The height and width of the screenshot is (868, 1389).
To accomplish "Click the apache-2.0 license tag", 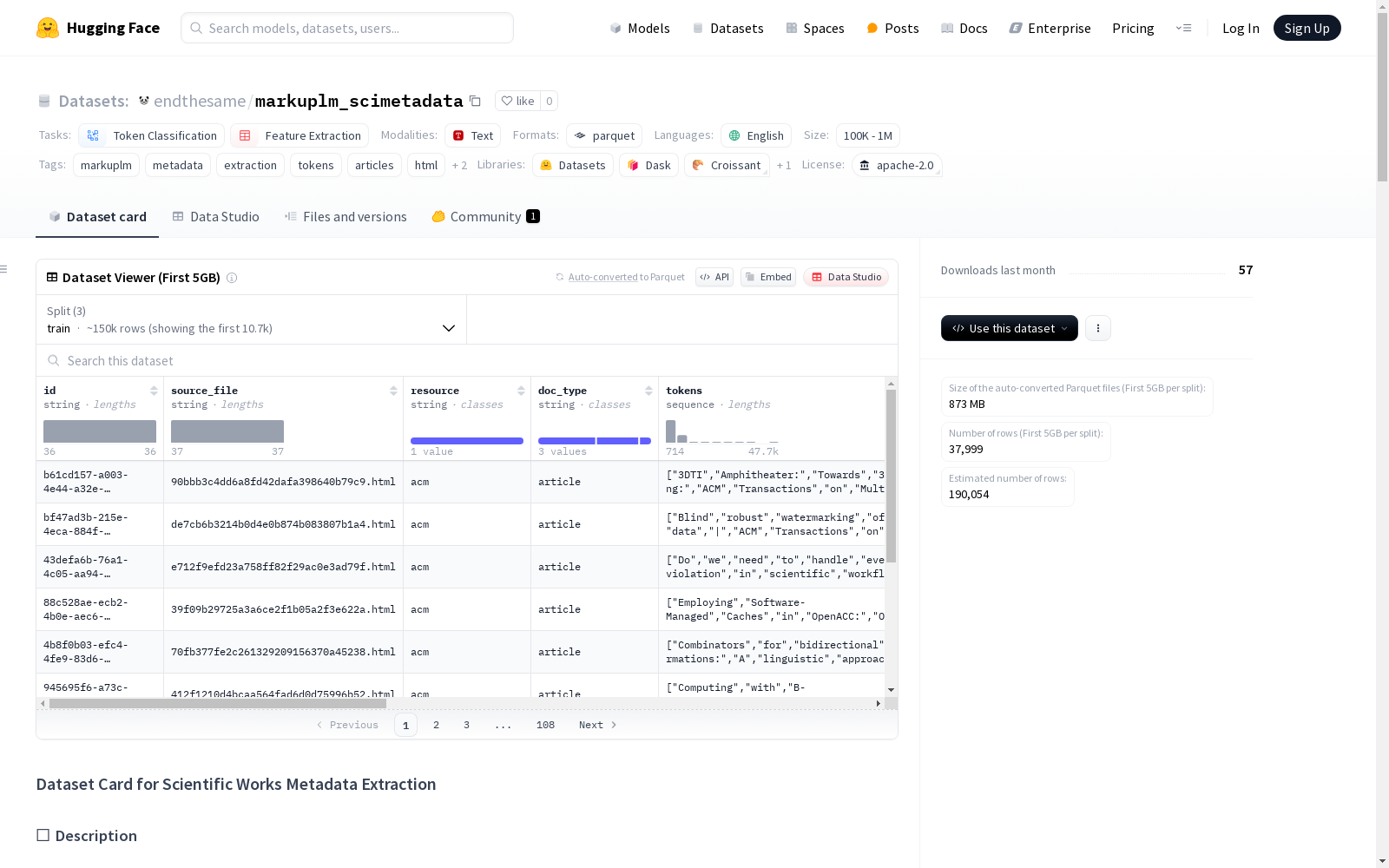I will (x=897, y=165).
